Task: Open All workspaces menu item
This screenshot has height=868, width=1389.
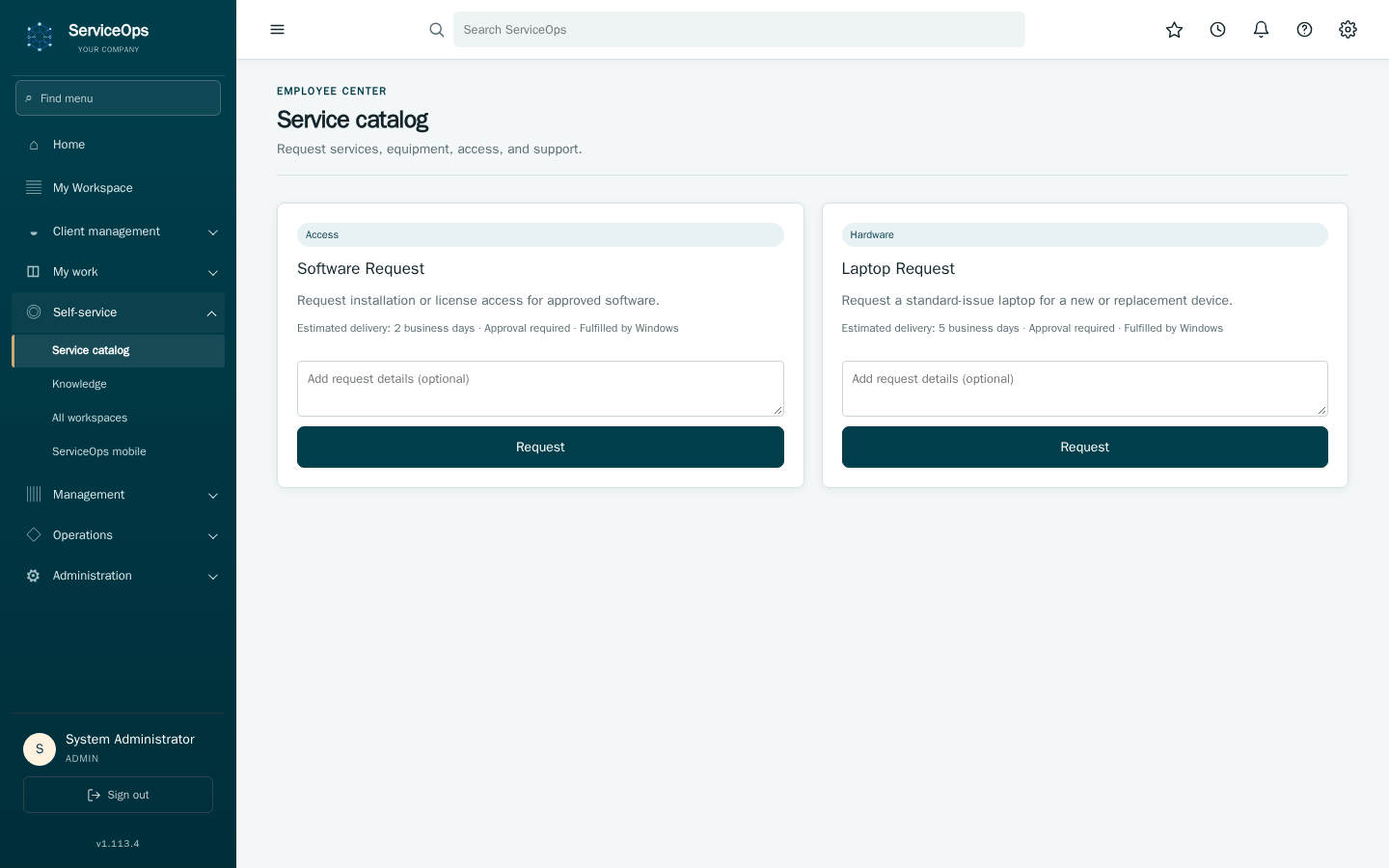Action: click(119, 418)
